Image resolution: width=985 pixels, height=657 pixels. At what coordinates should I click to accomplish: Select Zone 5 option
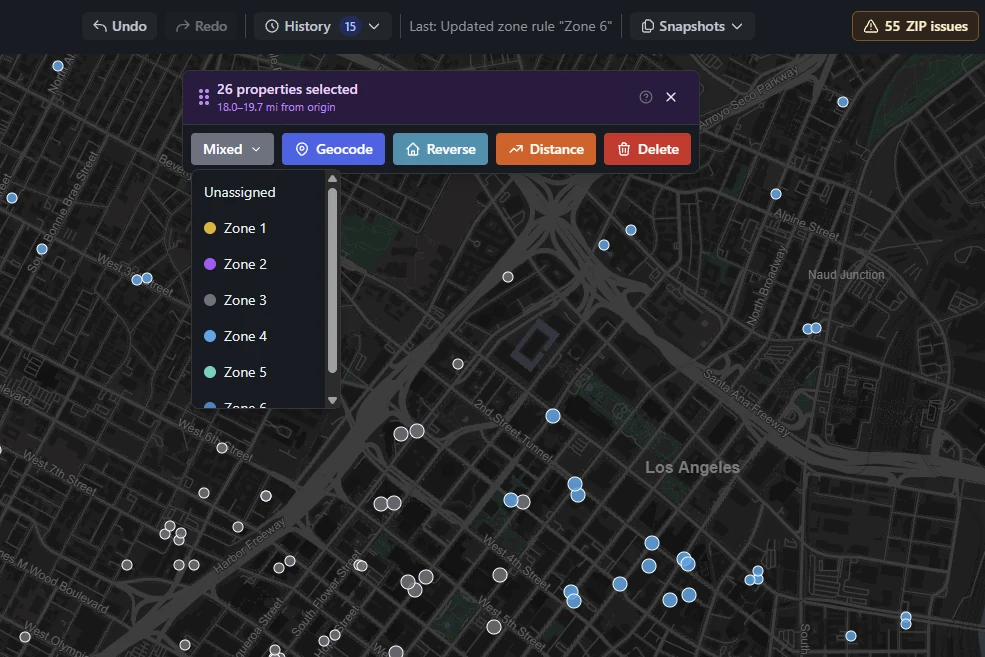(x=259, y=372)
